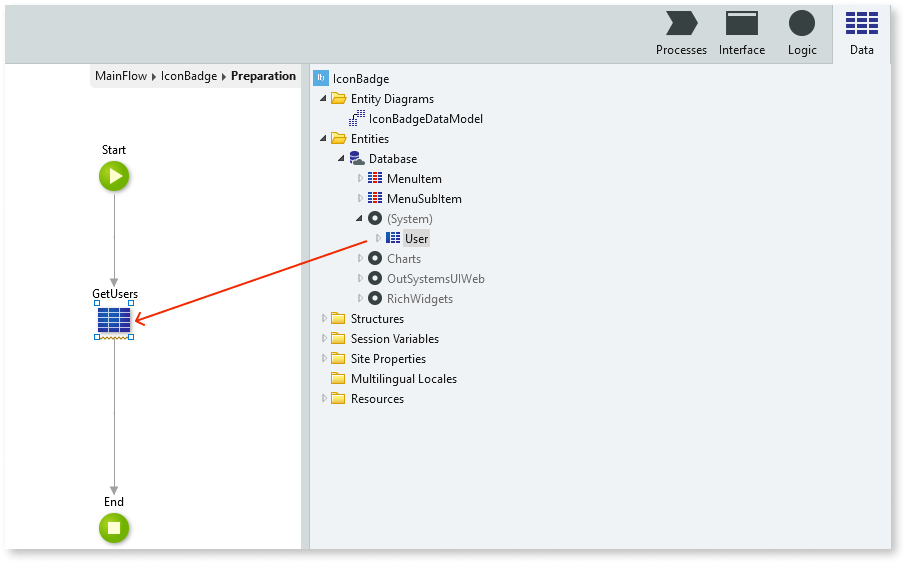Image resolution: width=906 pixels, height=564 pixels.
Task: Click the Resources folder icon
Action: click(x=338, y=399)
